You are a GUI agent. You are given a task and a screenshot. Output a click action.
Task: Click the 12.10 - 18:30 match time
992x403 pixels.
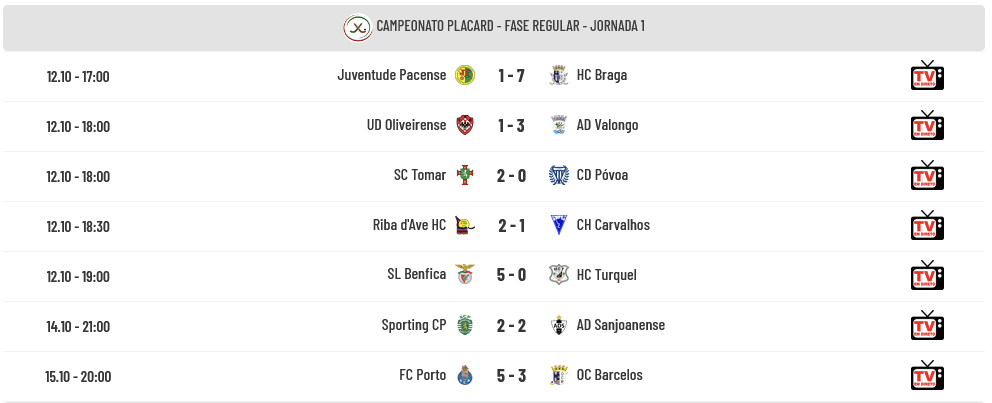(x=78, y=226)
